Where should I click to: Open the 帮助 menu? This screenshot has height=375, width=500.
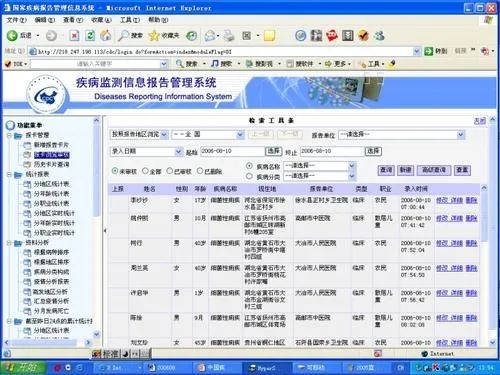click(158, 20)
